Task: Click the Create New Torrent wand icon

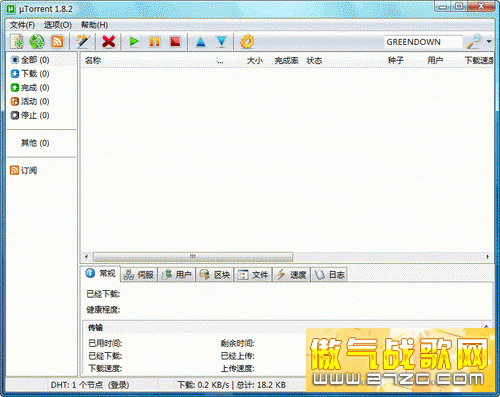Action: pyautogui.click(x=83, y=42)
